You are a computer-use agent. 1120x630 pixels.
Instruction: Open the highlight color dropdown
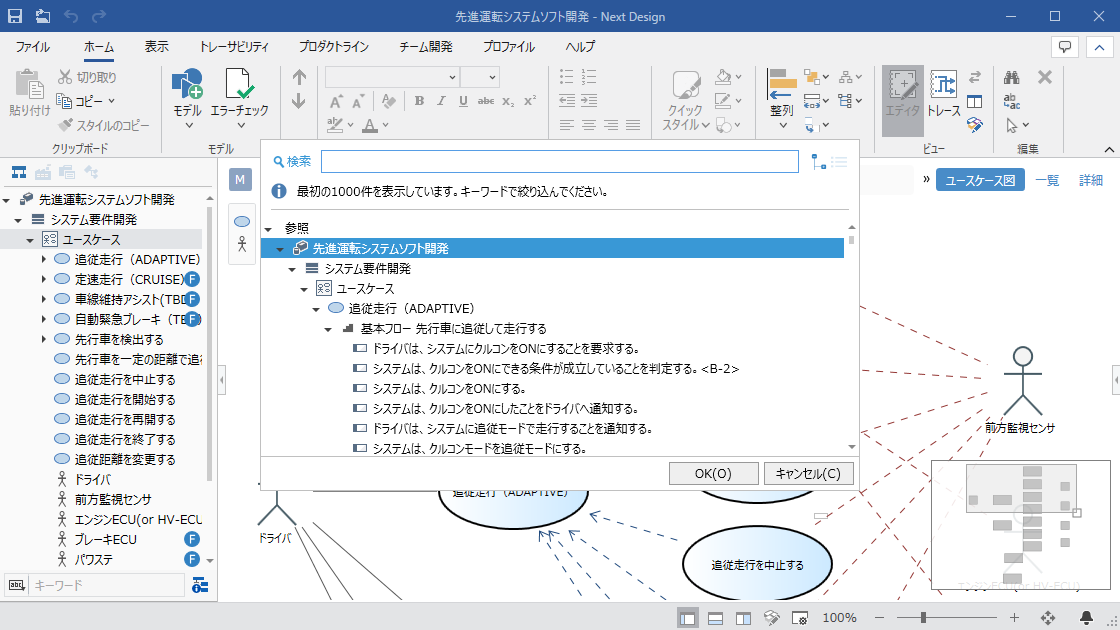point(351,125)
